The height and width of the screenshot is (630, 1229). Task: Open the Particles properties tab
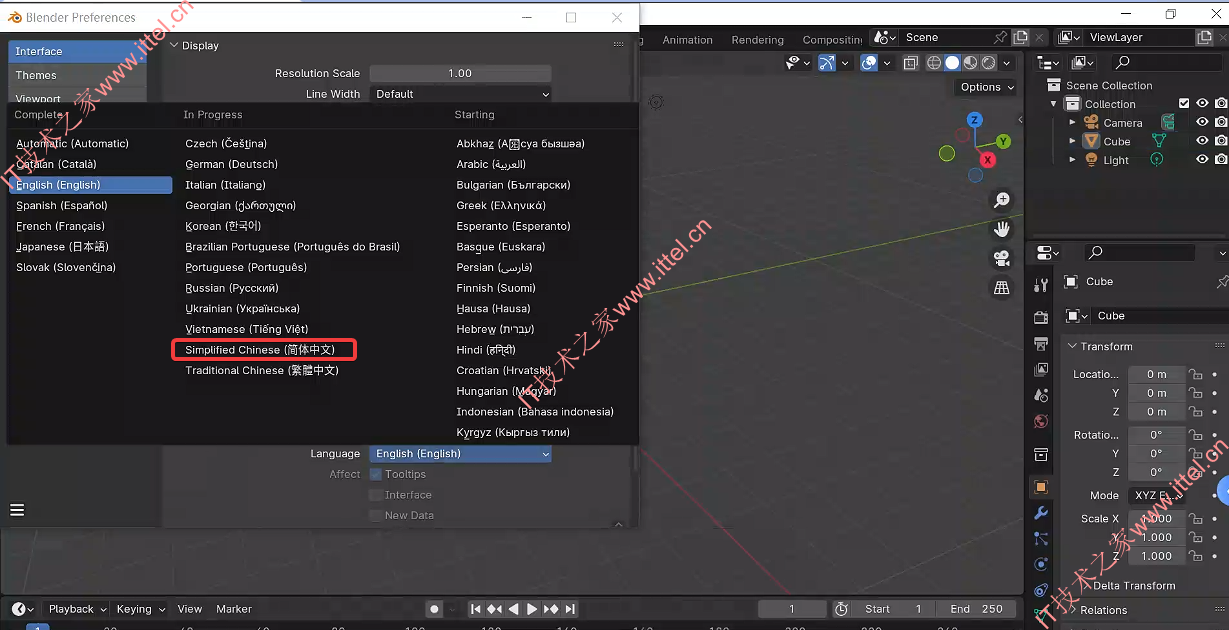click(x=1041, y=539)
